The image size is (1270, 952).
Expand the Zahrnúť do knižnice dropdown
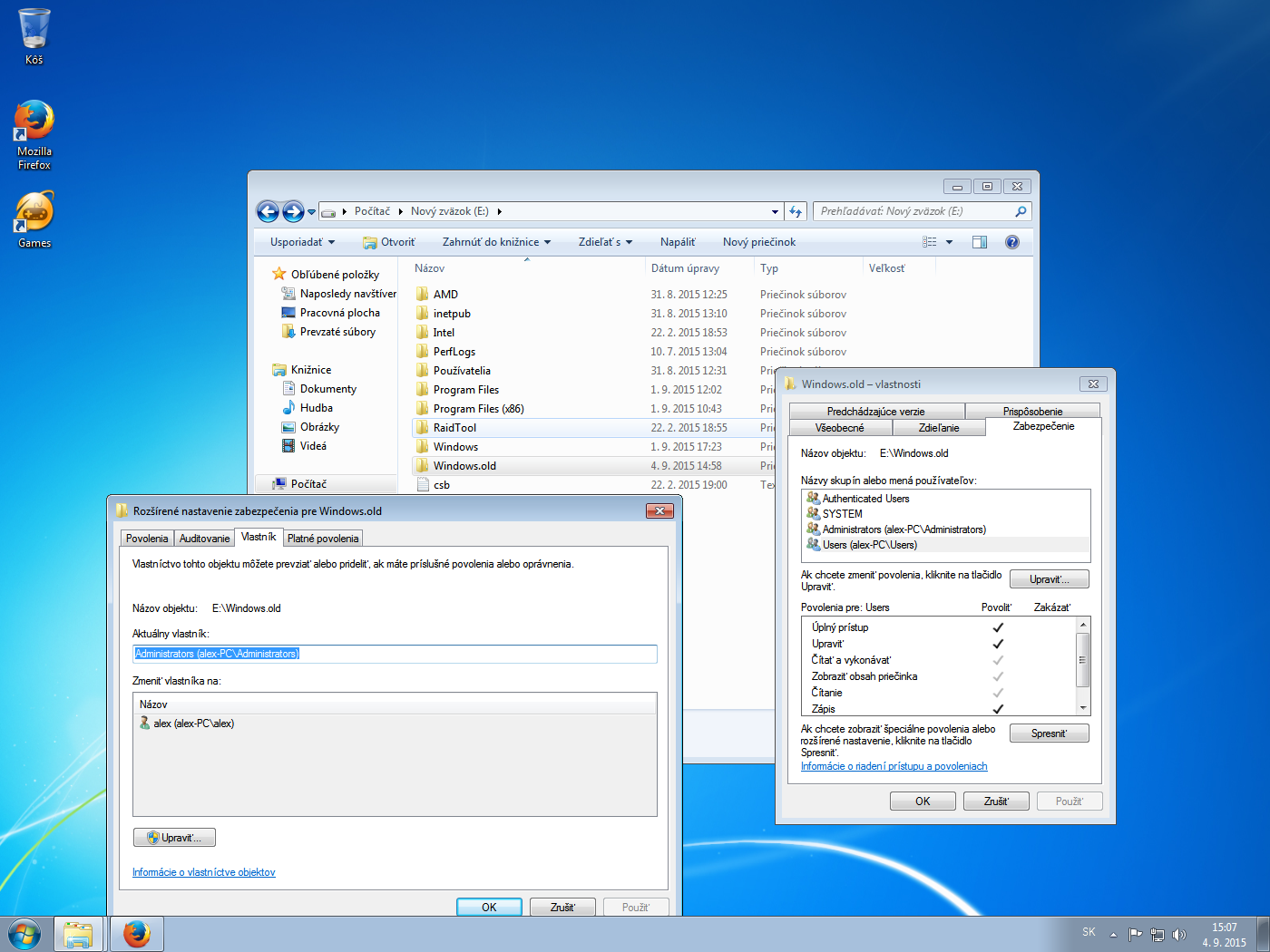496,242
